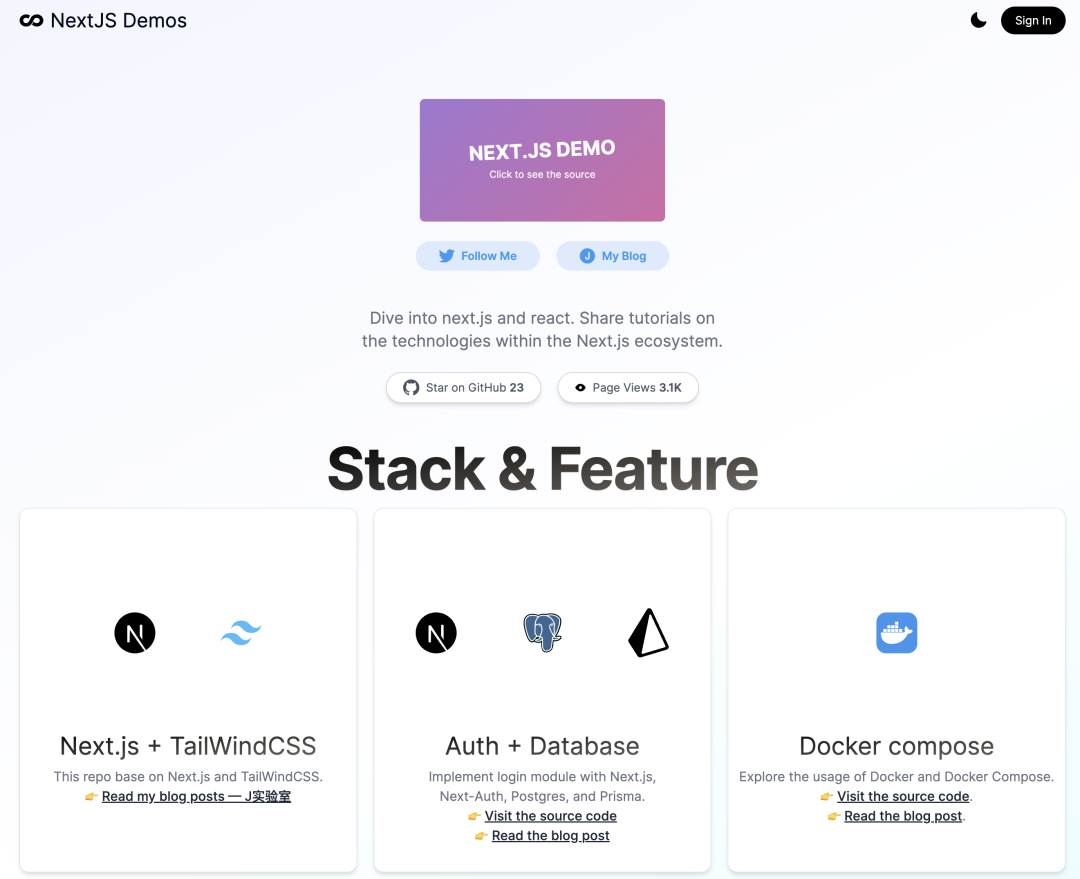Open Read my blog posts link
The width and height of the screenshot is (1080, 879).
coord(196,796)
